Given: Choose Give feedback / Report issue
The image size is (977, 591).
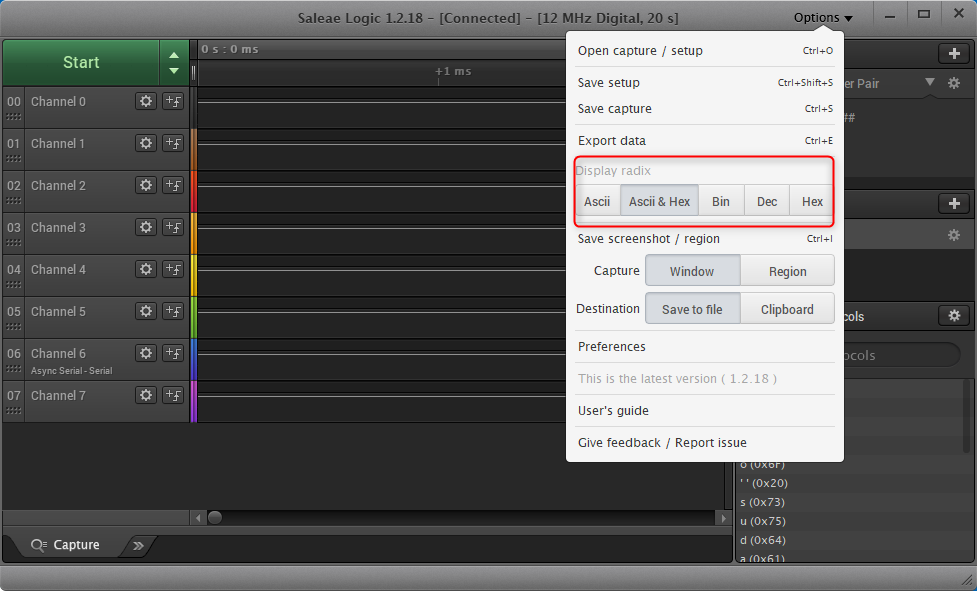Looking at the screenshot, I should (705, 442).
